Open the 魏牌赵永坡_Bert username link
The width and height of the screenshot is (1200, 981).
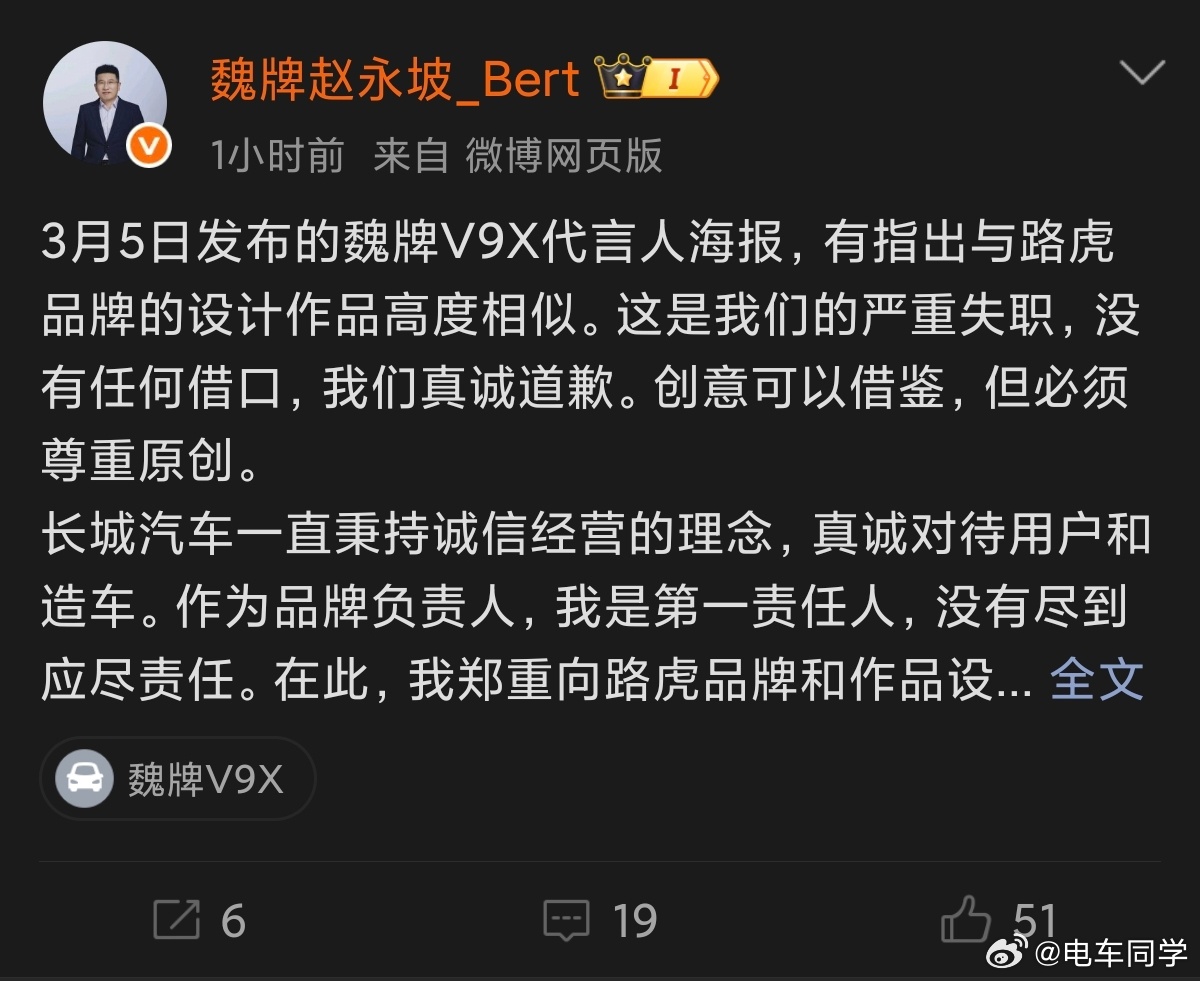click(x=395, y=79)
